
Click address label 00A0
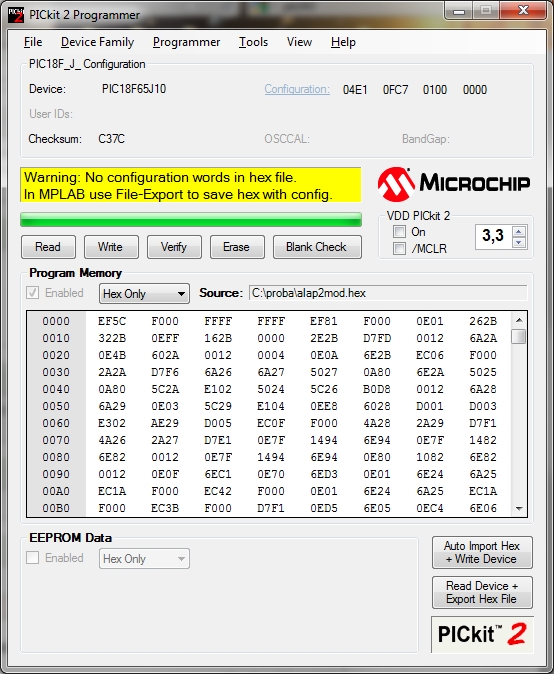click(56, 491)
